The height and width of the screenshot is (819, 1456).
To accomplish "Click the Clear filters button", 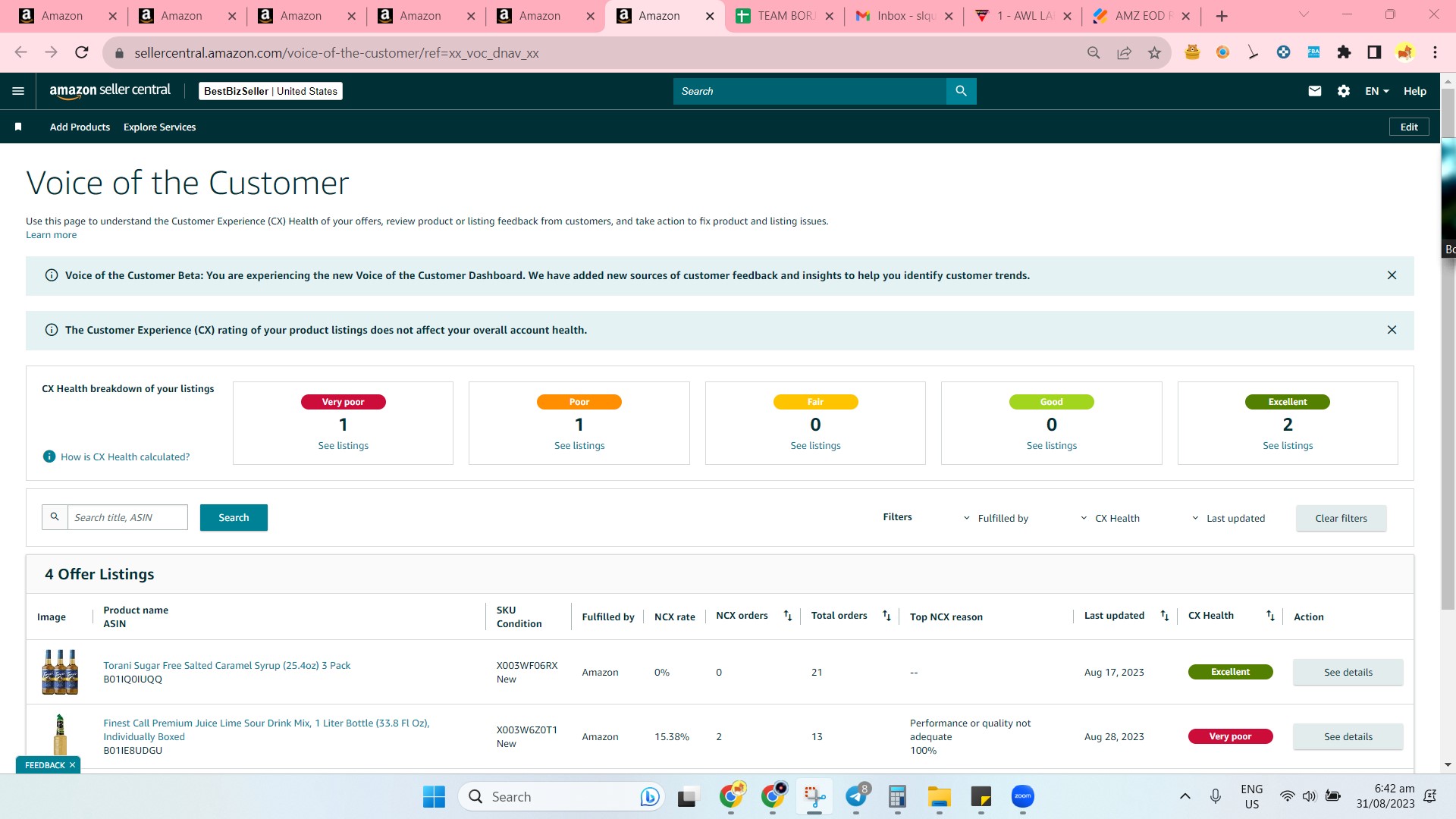I will (1341, 518).
